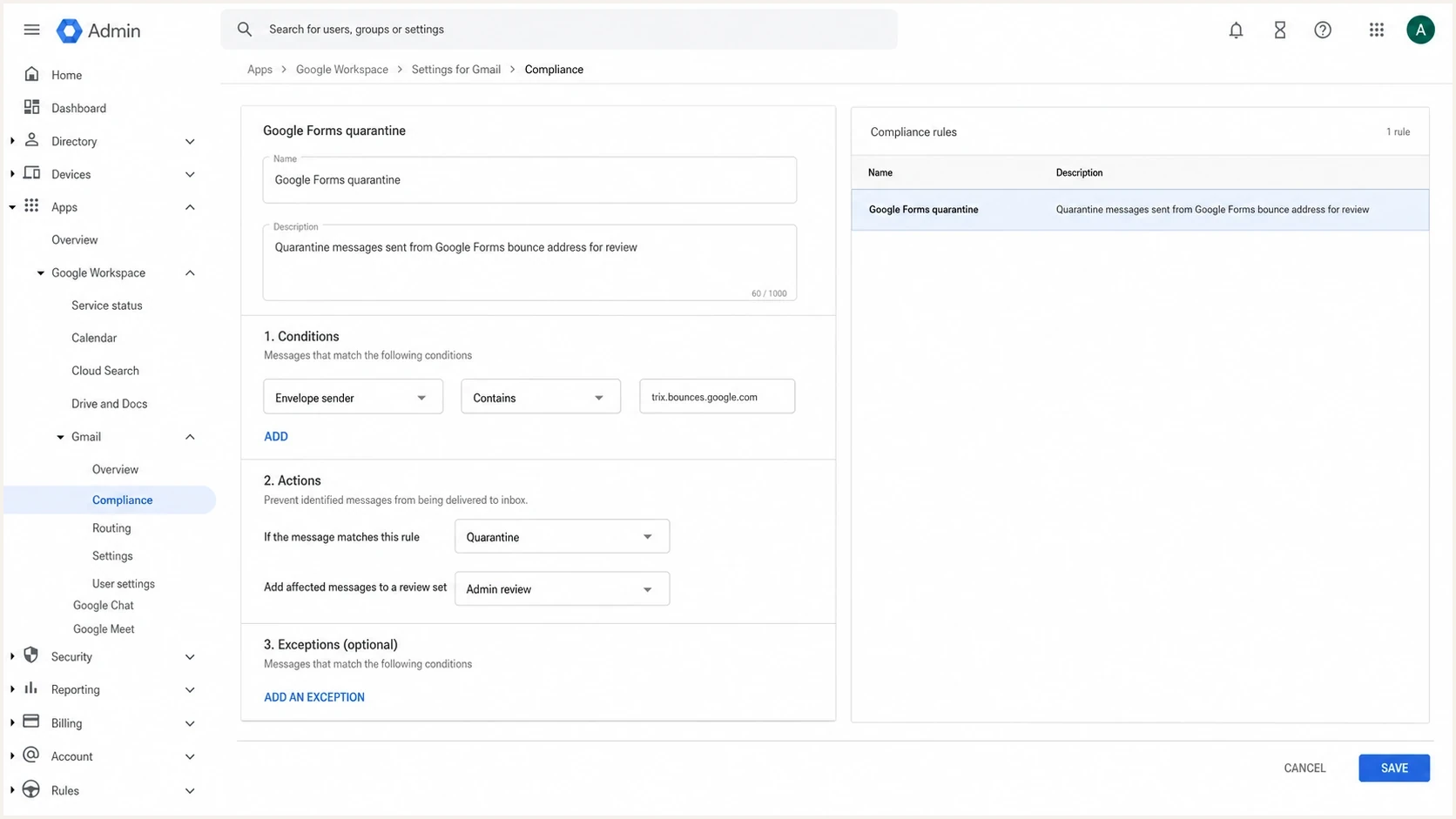
Task: Click the CANCEL button
Action: [1304, 768]
